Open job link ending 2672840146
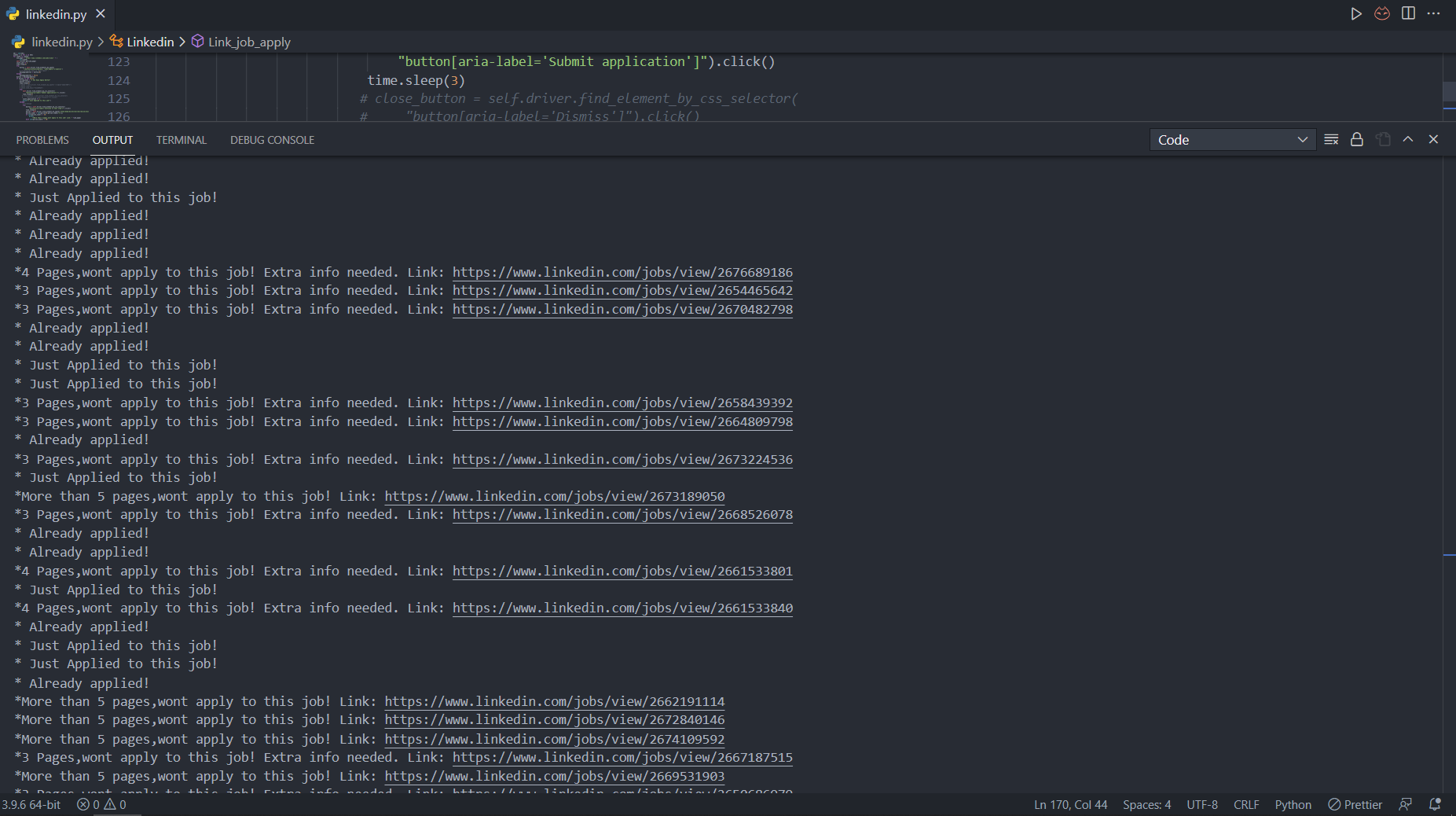Image resolution: width=1456 pixels, height=816 pixels. pyautogui.click(x=555, y=719)
